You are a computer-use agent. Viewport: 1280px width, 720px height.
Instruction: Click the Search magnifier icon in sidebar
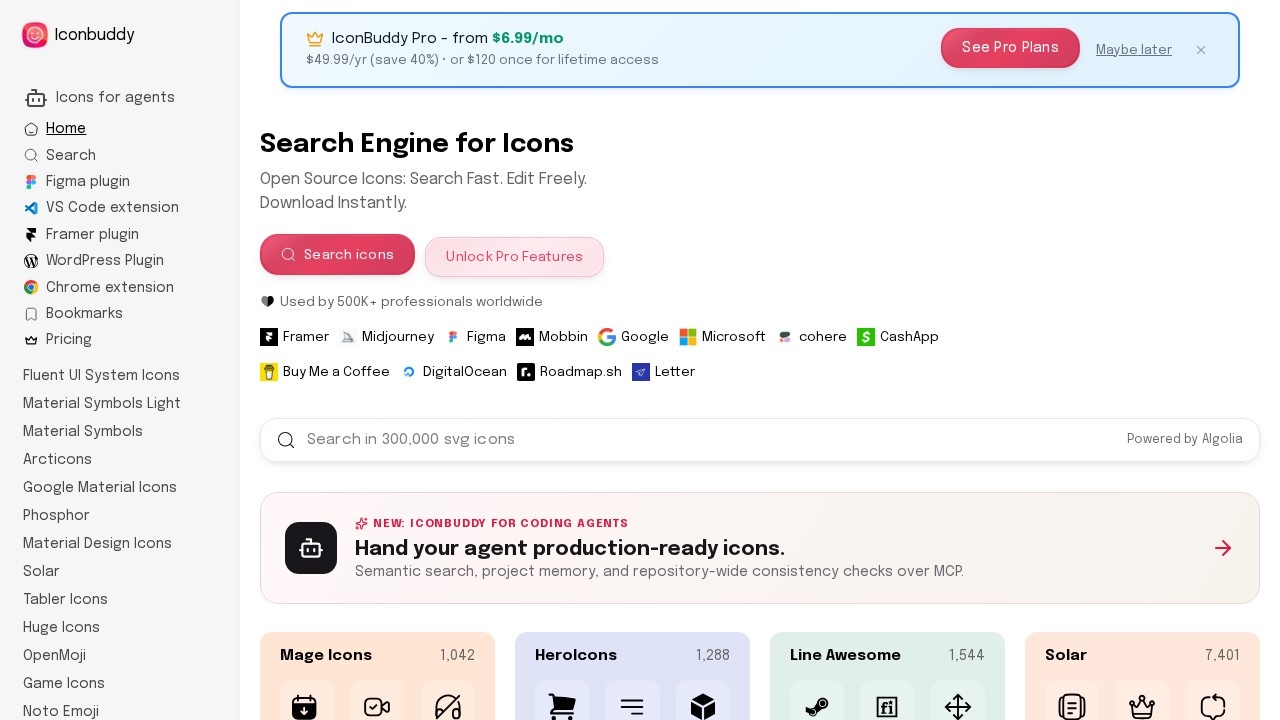point(31,155)
